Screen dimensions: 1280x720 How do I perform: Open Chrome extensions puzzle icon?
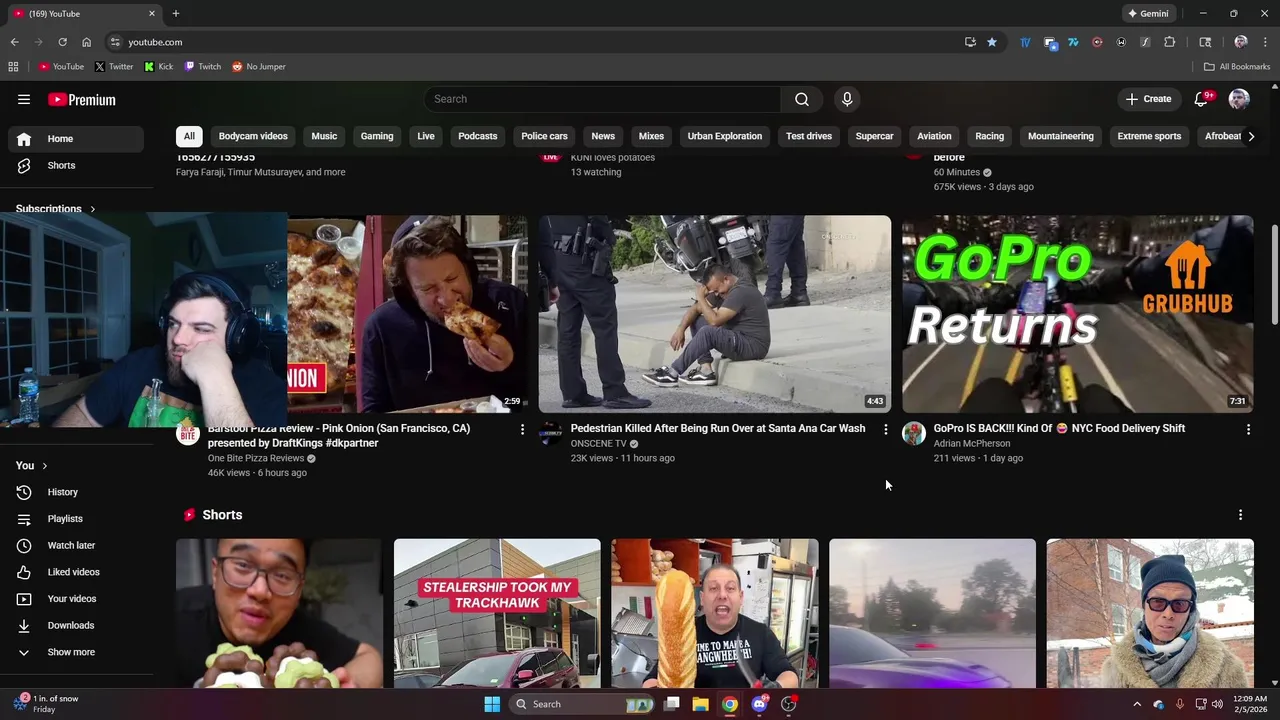pyautogui.click(x=1169, y=42)
